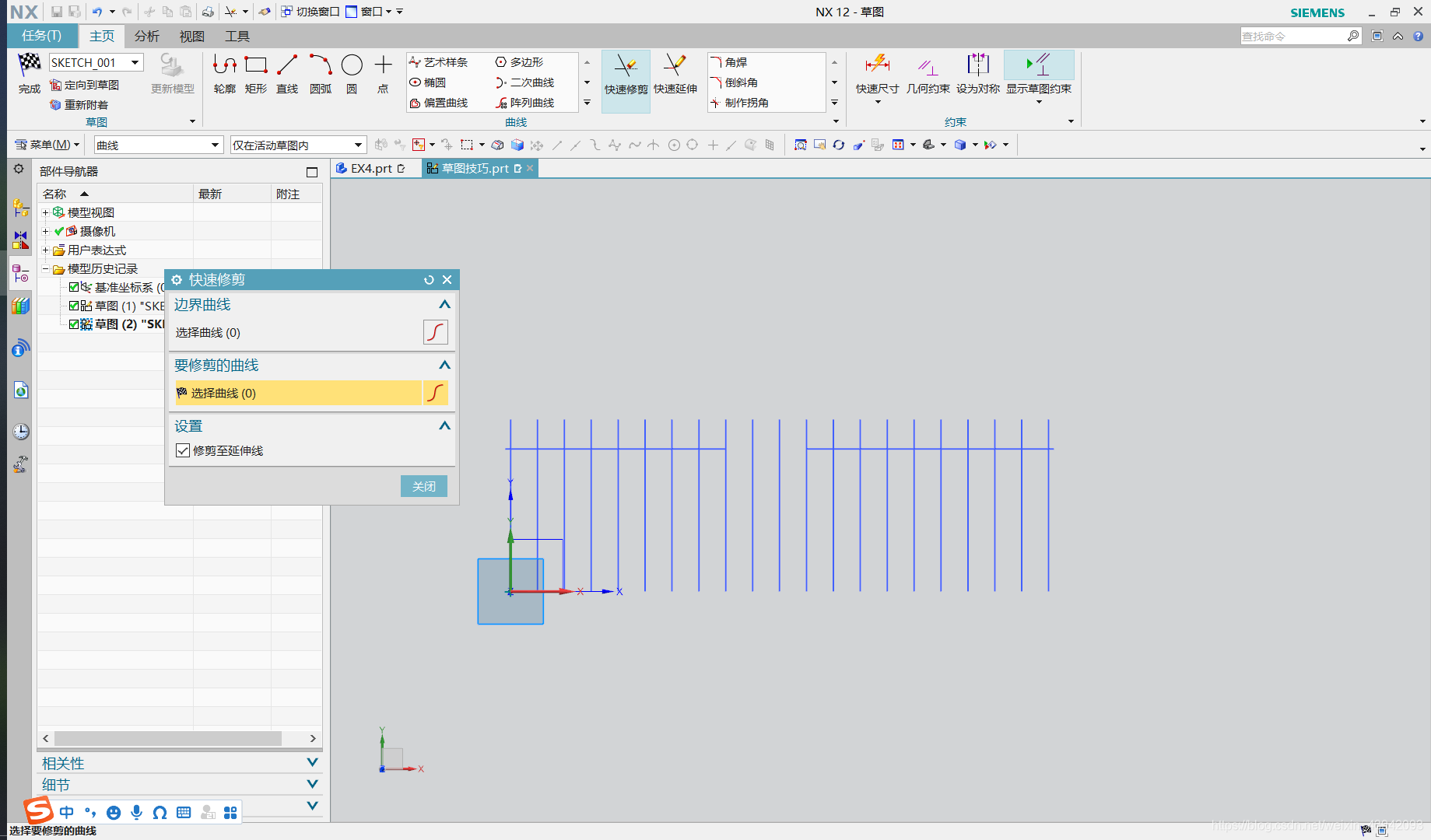
Task: Toggle checkbox for Sketch (2) item
Action: coord(74,324)
